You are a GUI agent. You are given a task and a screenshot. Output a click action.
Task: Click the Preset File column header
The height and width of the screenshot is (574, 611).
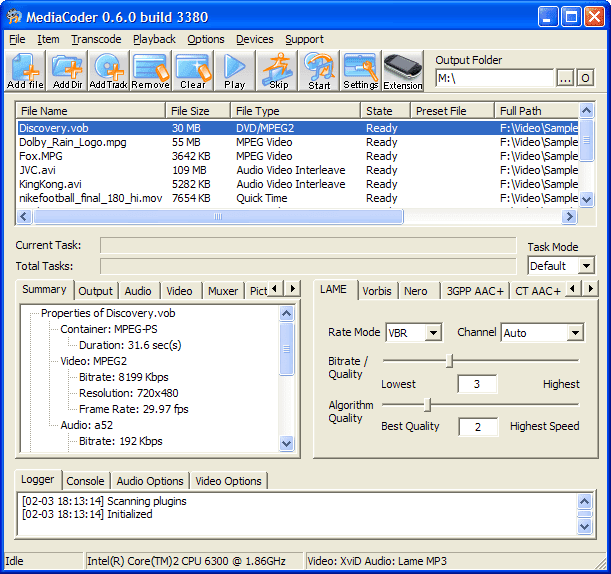[452, 111]
